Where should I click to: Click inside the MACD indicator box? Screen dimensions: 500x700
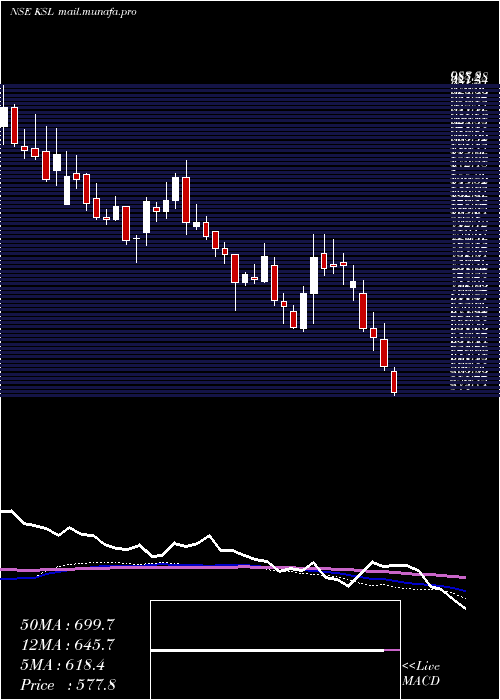275,650
